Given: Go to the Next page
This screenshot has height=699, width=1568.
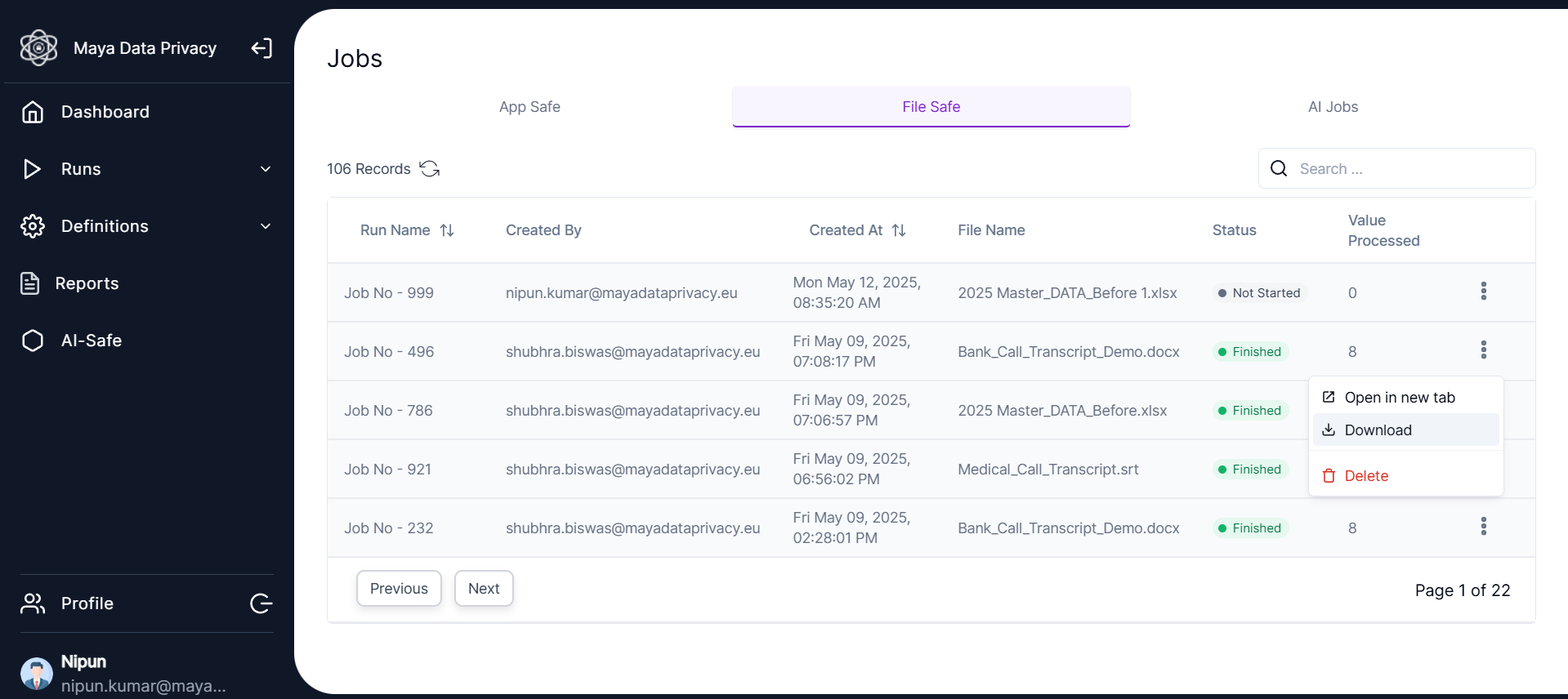Looking at the screenshot, I should tap(484, 589).
